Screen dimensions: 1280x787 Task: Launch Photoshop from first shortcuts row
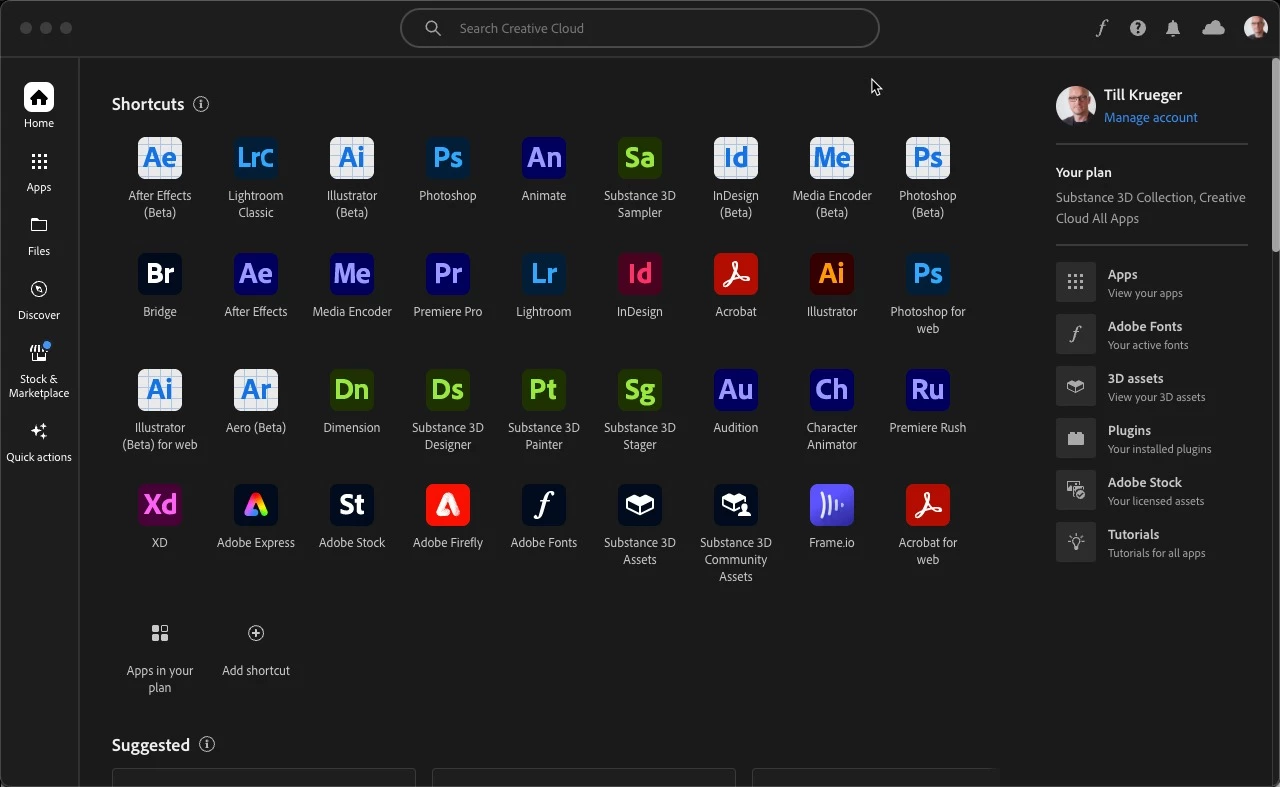click(448, 158)
